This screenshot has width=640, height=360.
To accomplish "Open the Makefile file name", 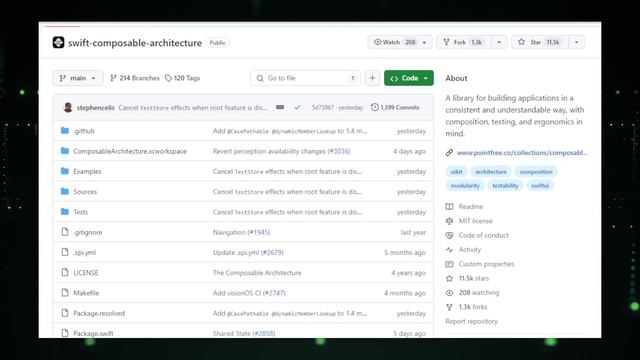I will (x=86, y=293).
